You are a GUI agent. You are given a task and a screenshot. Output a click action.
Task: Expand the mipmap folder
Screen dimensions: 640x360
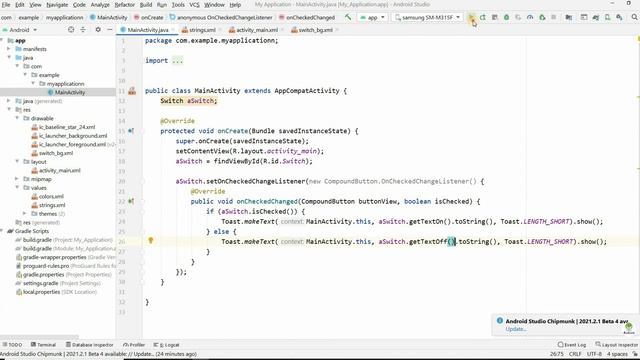(x=17, y=179)
